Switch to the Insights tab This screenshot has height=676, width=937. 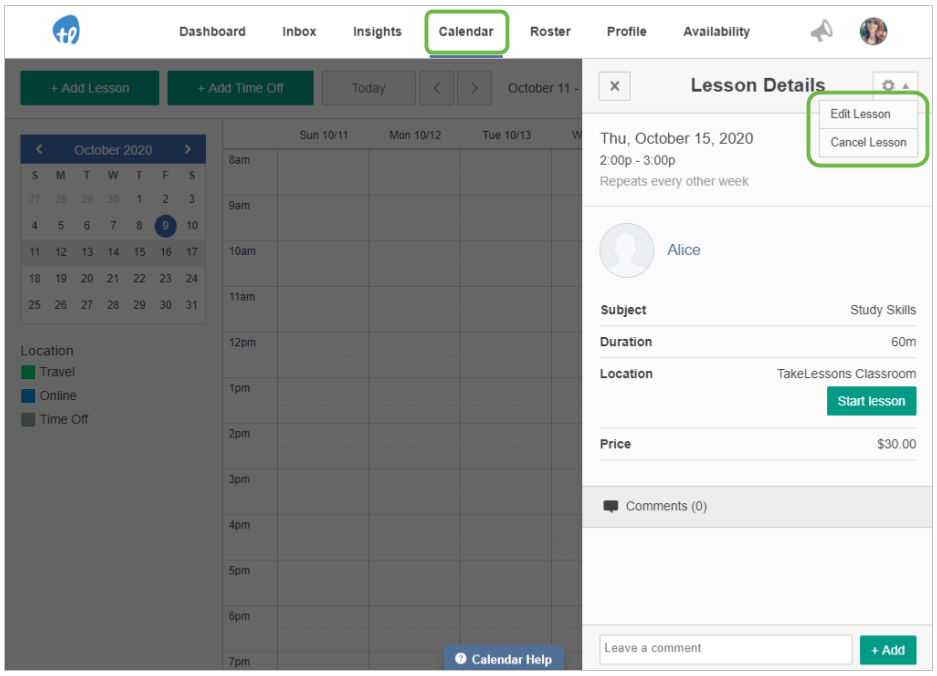(377, 32)
